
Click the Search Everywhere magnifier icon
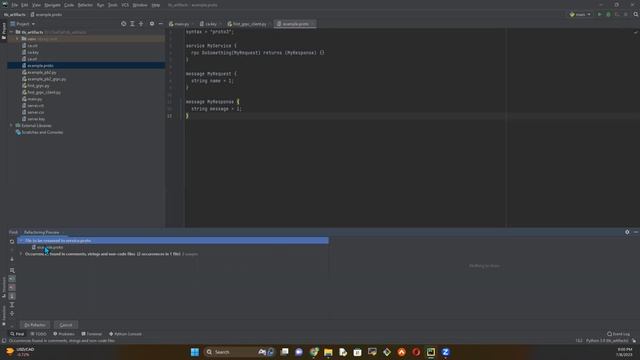(636, 14)
